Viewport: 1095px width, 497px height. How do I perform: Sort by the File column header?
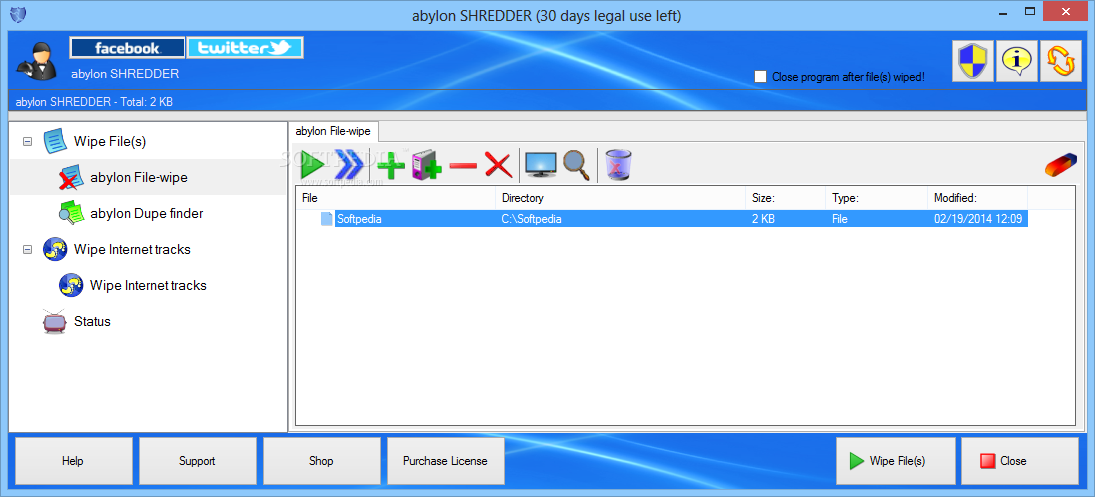pyautogui.click(x=395, y=198)
